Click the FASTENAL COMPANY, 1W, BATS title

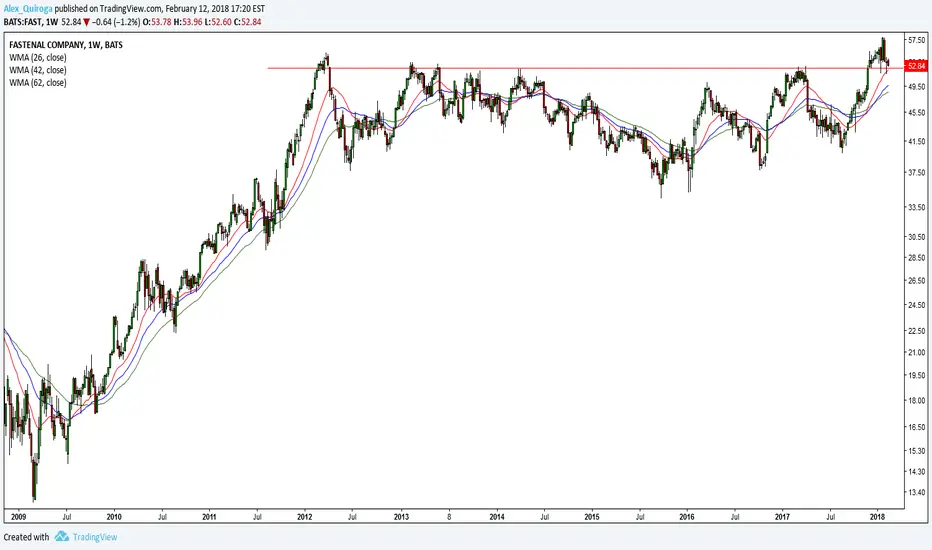coord(66,45)
